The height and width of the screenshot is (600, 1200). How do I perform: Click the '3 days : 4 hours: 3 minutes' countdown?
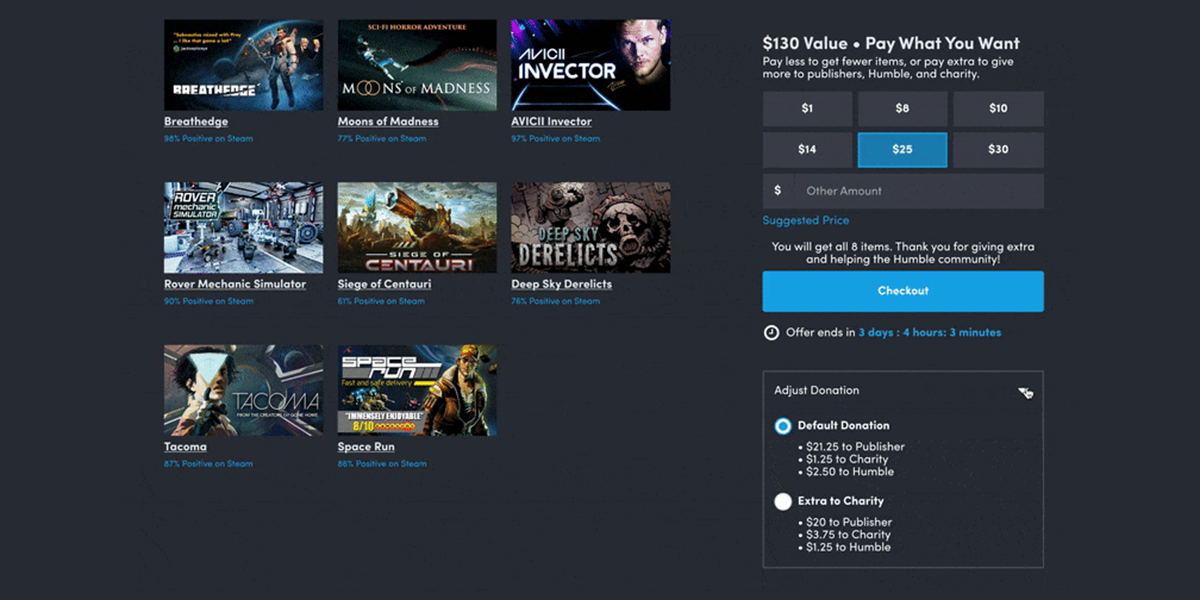930,333
